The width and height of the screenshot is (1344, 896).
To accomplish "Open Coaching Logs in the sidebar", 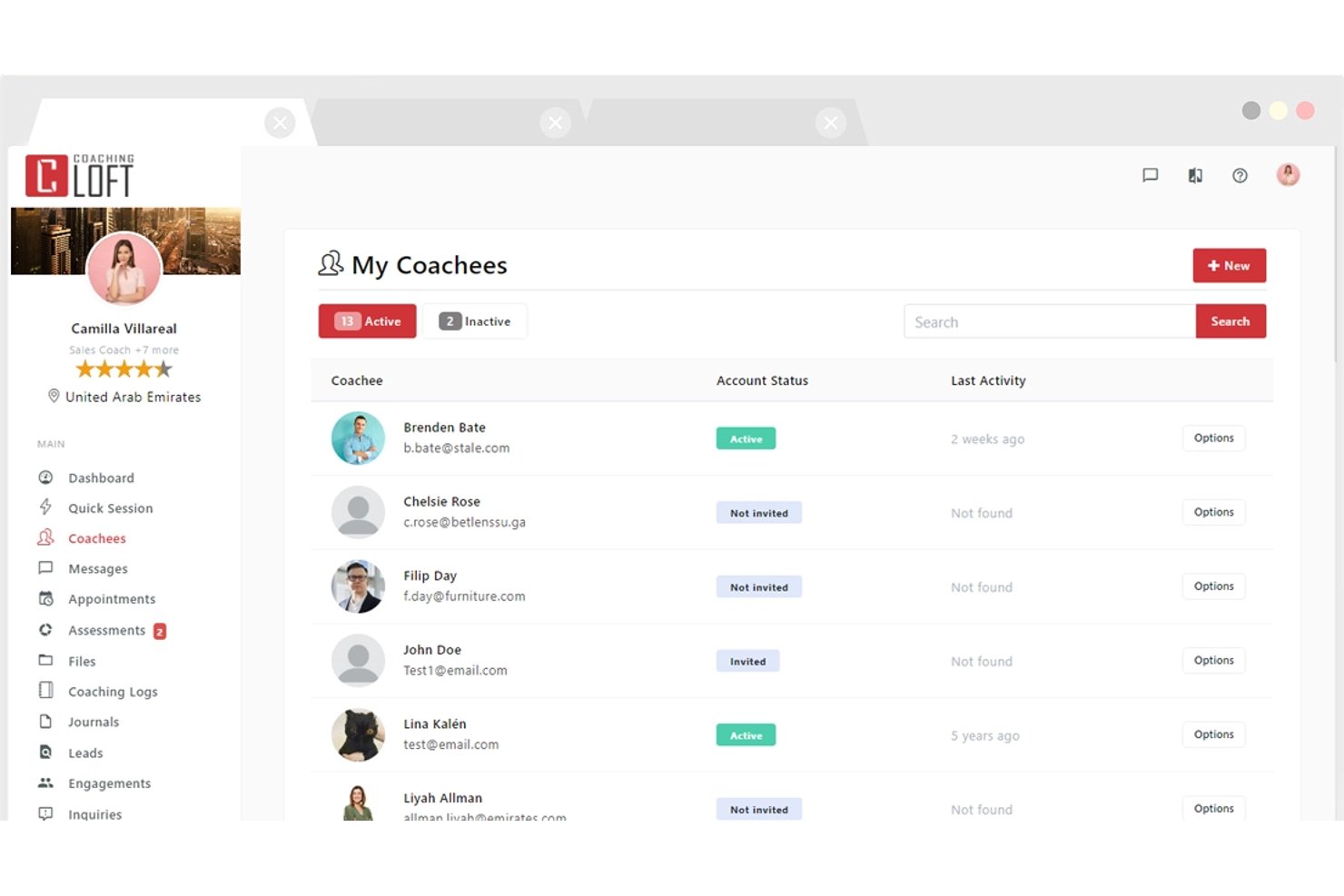I will click(x=113, y=692).
